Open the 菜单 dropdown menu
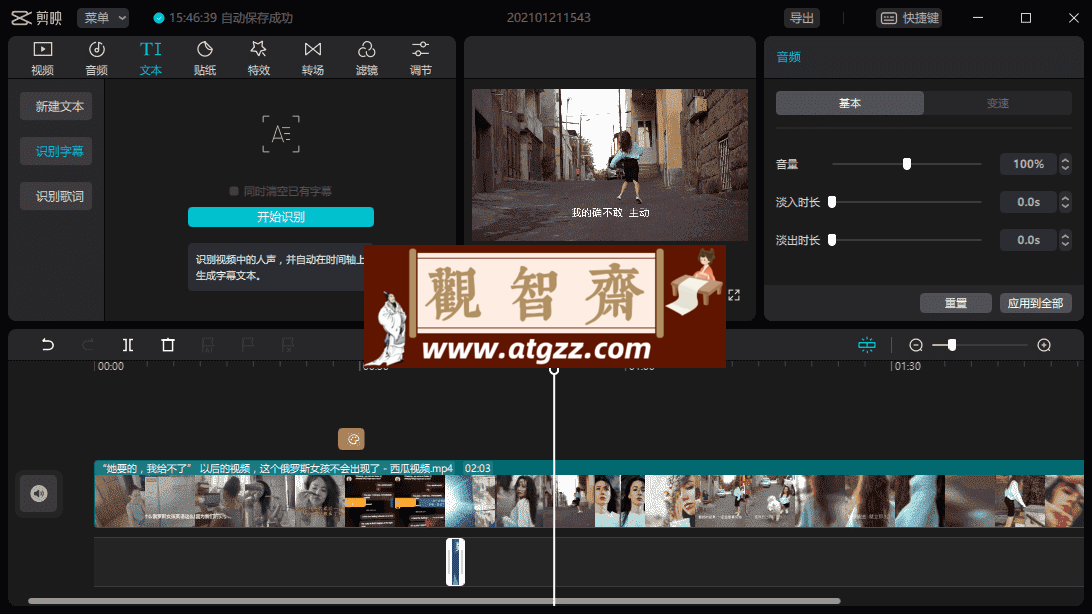Screen dimensions: 1092x614 pyautogui.click(x=103, y=17)
